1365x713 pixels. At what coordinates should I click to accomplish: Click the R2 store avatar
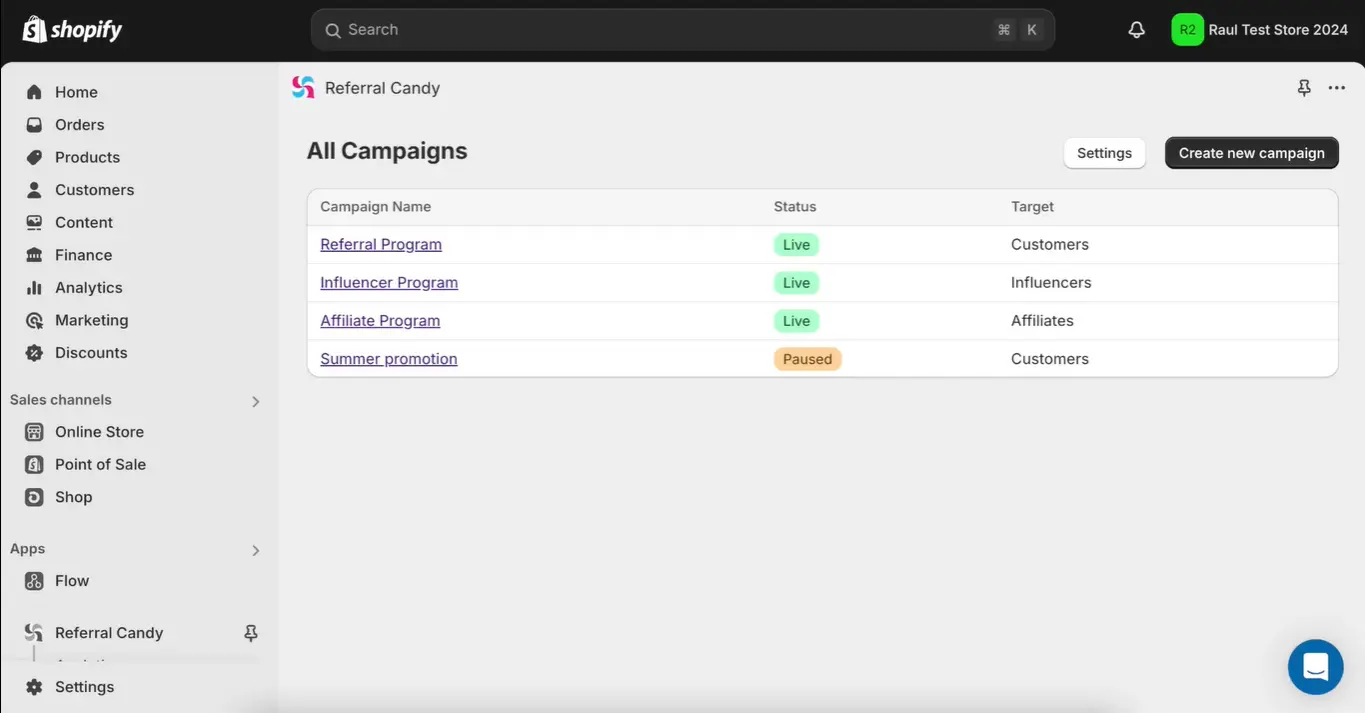coord(1187,30)
